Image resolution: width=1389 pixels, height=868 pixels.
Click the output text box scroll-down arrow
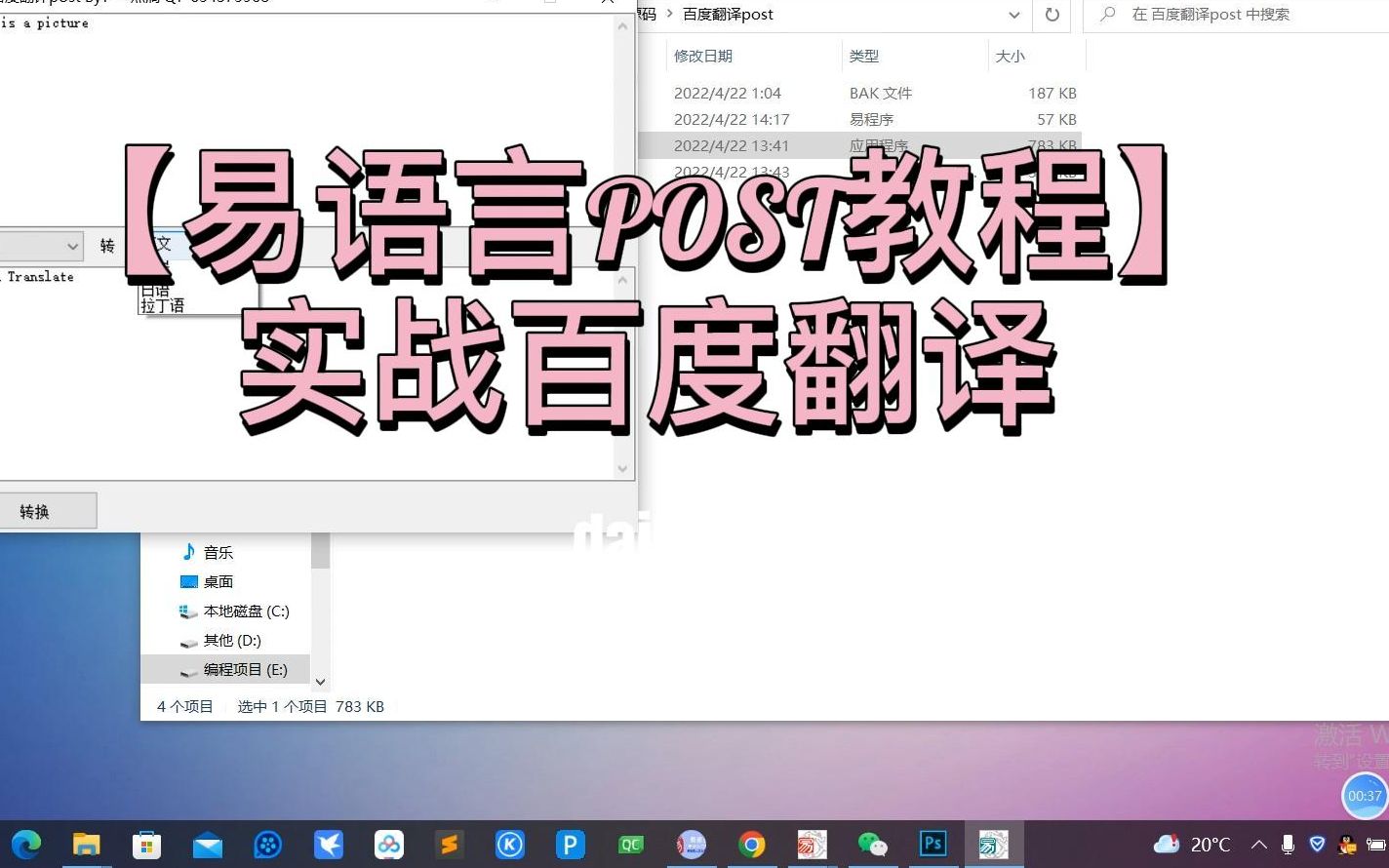coord(622,468)
